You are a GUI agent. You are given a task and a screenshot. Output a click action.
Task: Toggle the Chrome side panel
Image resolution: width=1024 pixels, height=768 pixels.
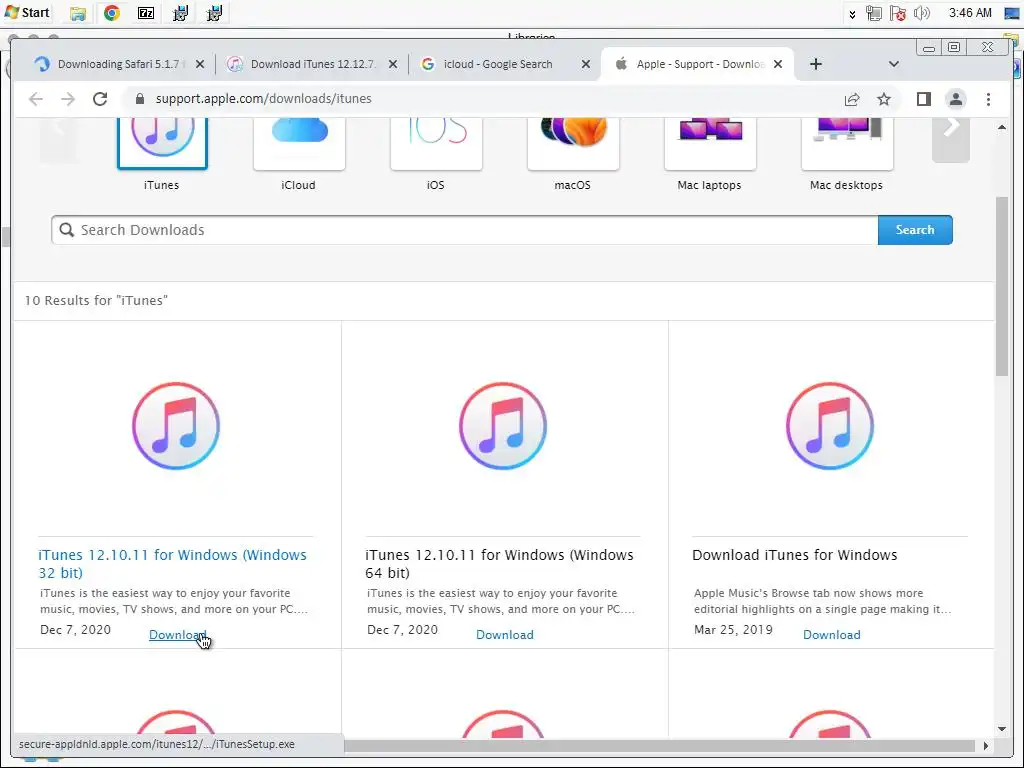tap(923, 99)
